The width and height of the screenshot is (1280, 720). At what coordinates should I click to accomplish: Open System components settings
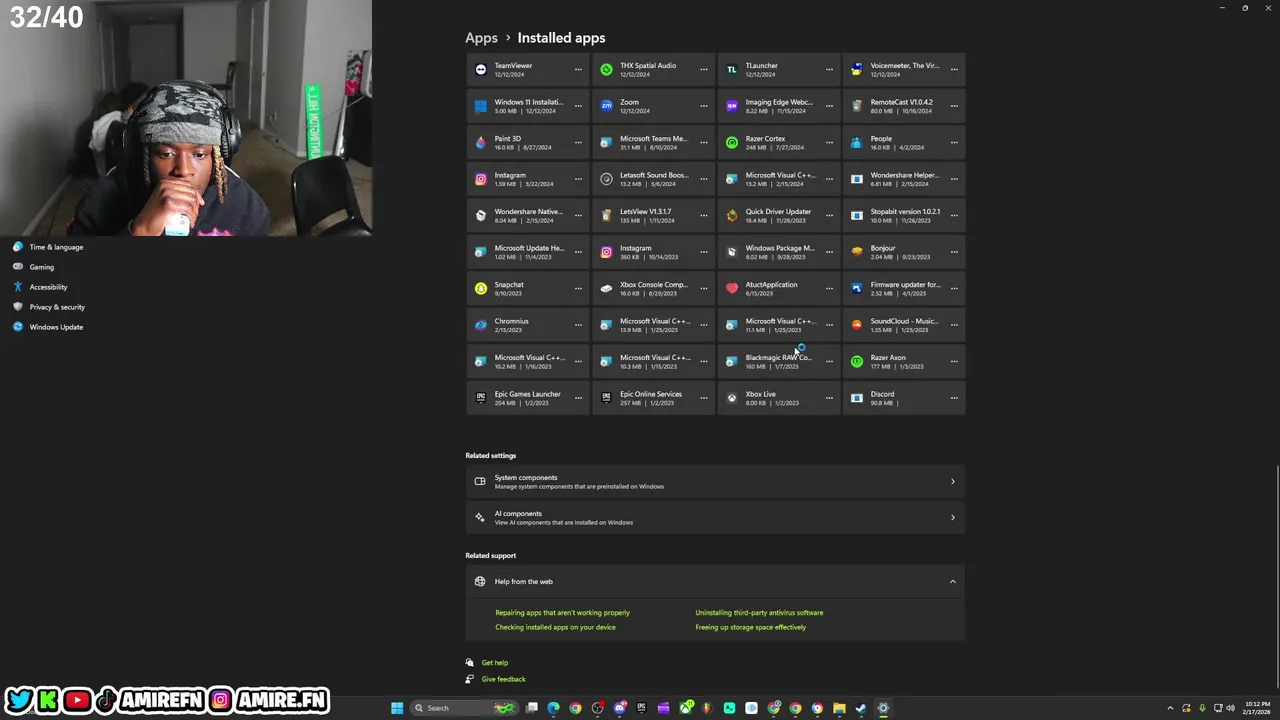tap(715, 481)
